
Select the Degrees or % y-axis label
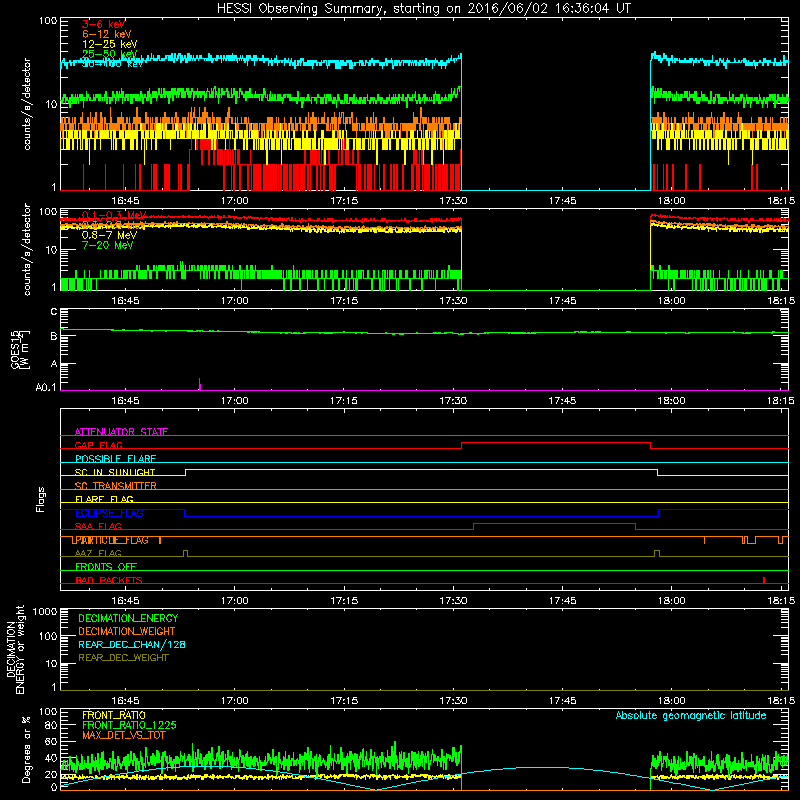click(26, 749)
